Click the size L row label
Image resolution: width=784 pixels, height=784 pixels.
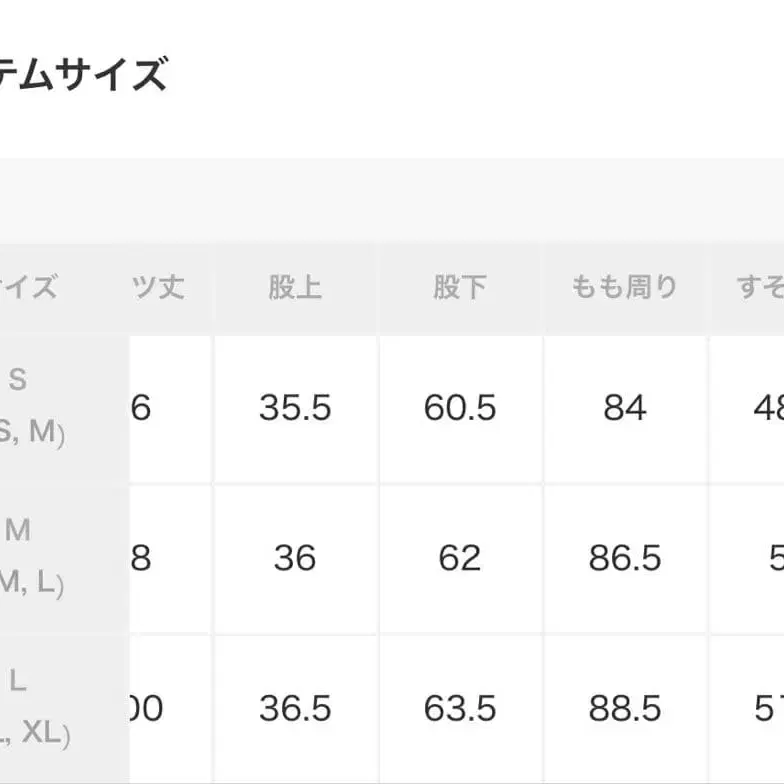coord(28,708)
